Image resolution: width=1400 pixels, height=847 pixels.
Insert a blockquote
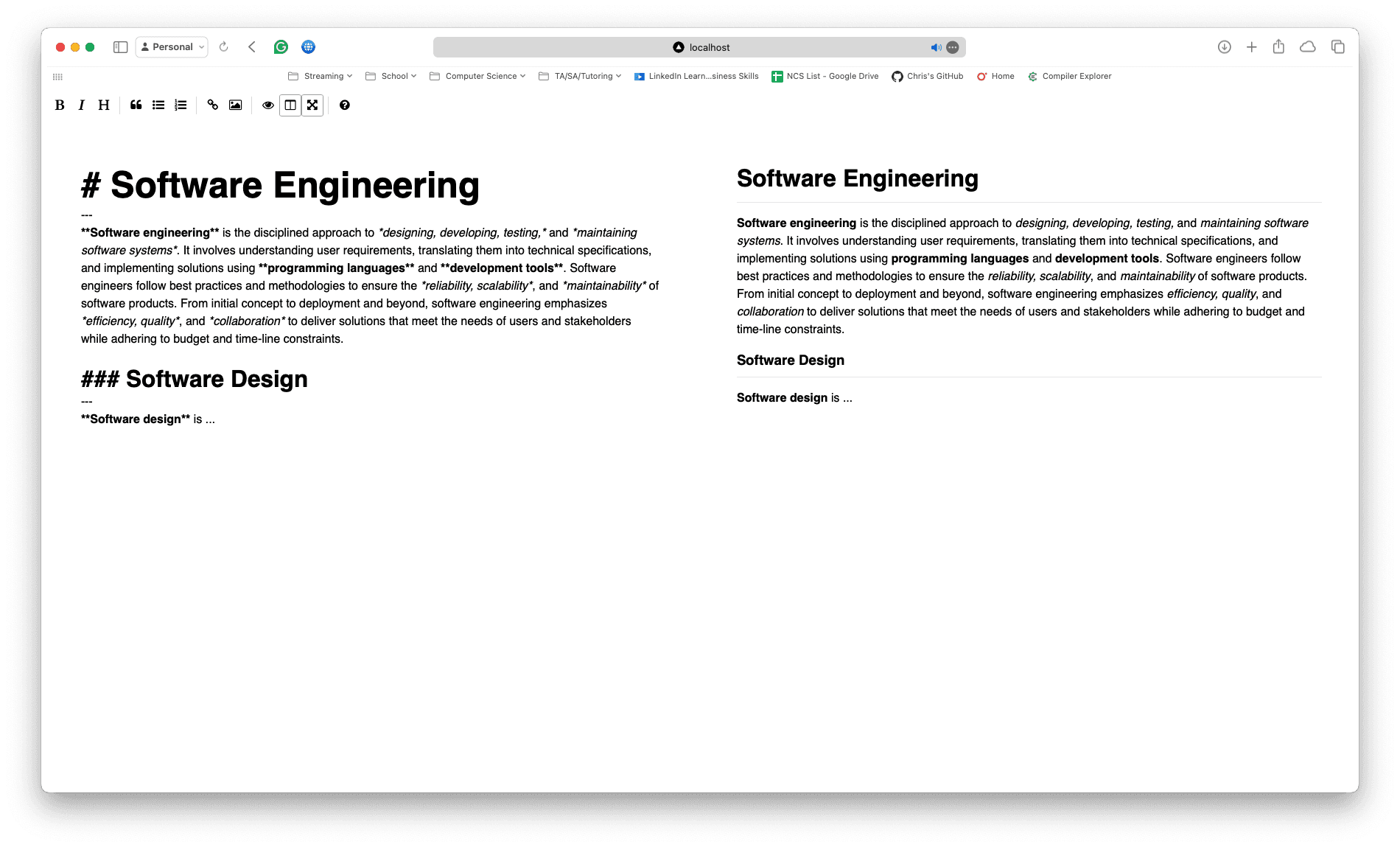(136, 105)
